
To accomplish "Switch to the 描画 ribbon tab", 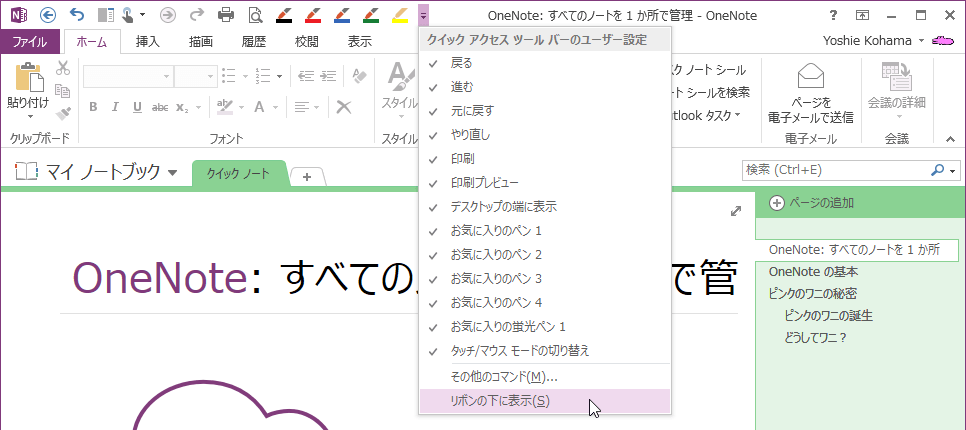I will pos(201,42).
